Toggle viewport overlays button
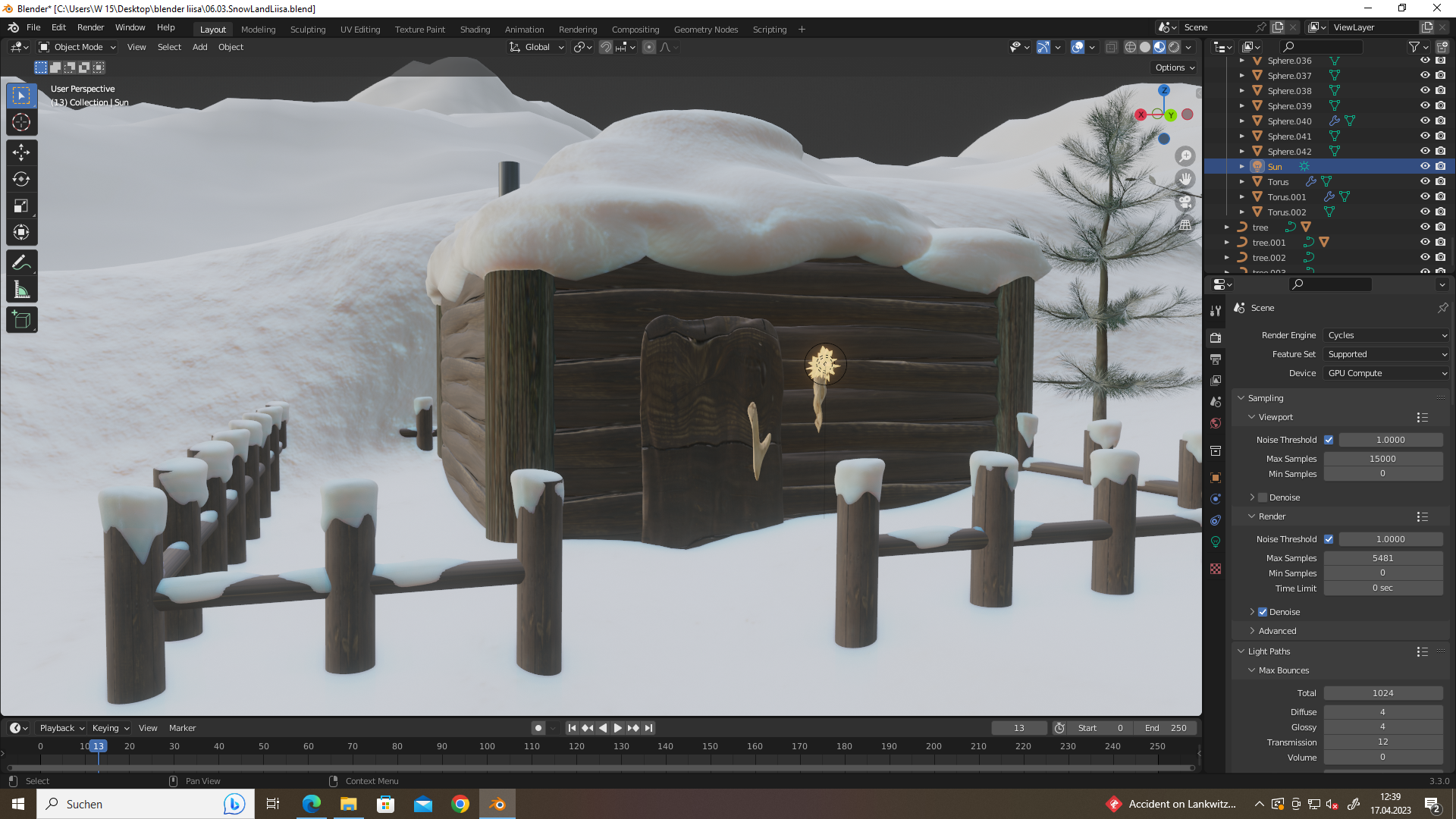Viewport: 1456px width, 819px height. (x=1078, y=47)
